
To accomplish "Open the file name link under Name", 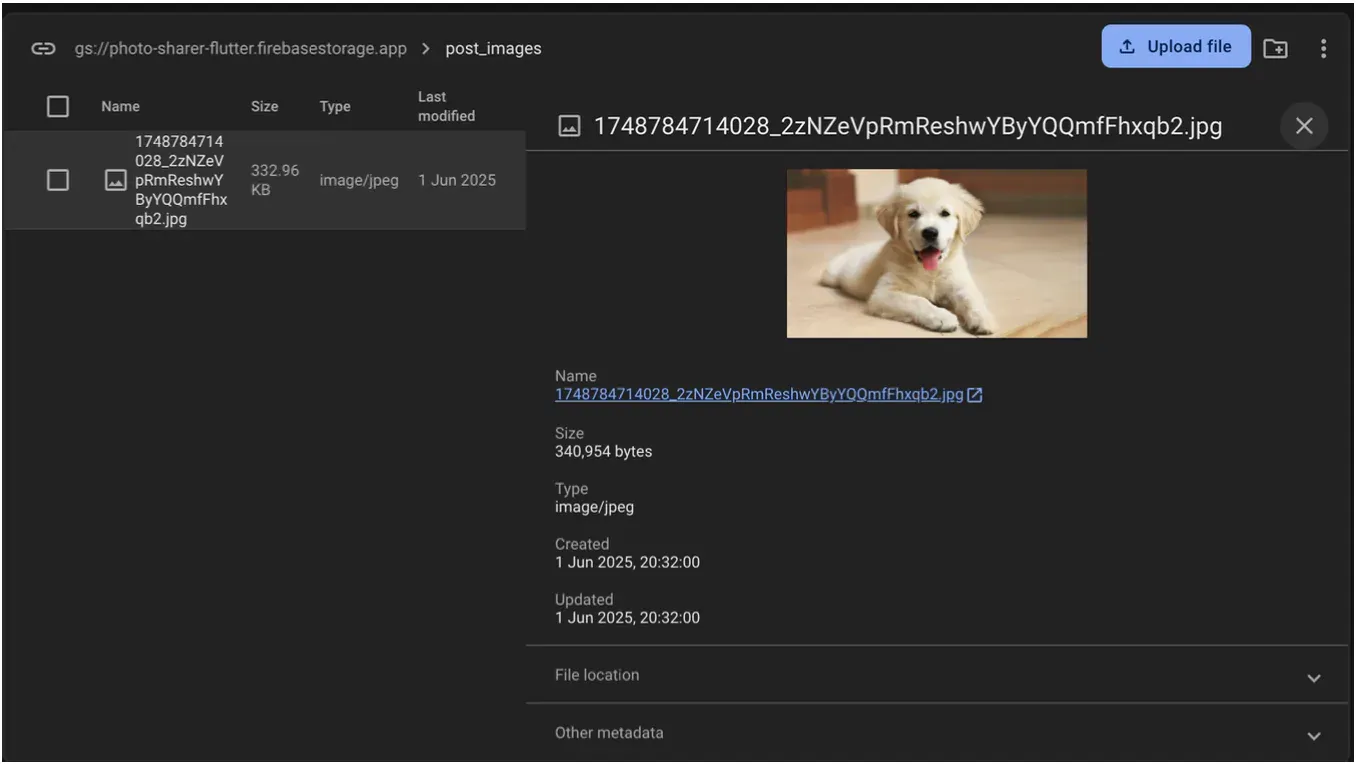I will (759, 394).
